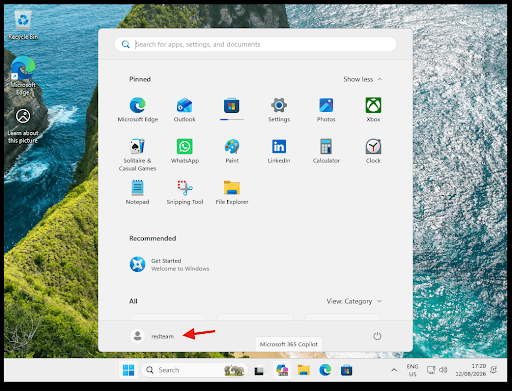Launch the Snipping Tool

point(185,192)
